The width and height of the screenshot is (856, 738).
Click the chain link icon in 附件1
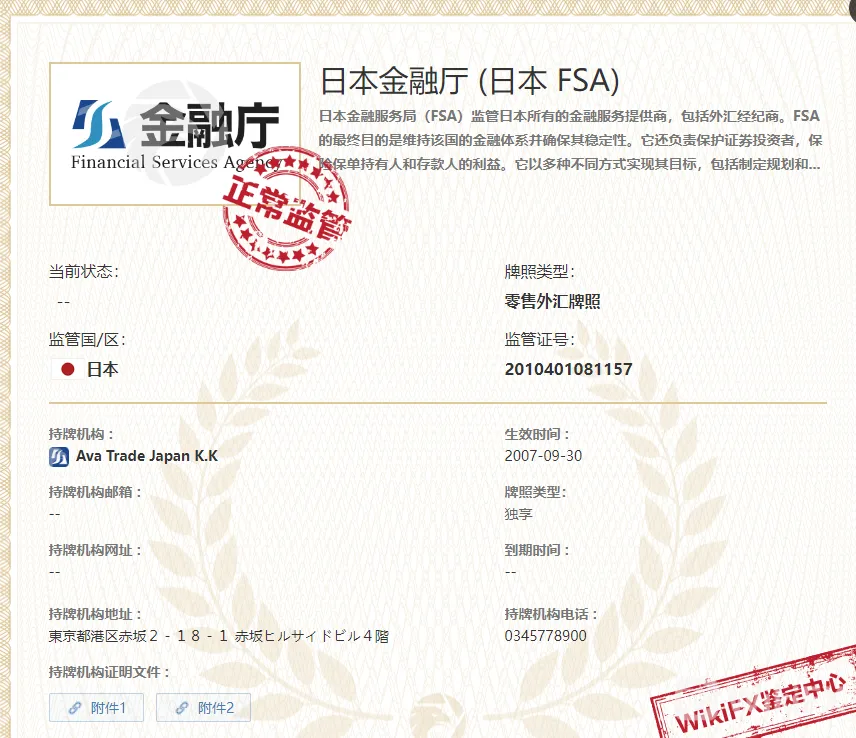(75, 708)
